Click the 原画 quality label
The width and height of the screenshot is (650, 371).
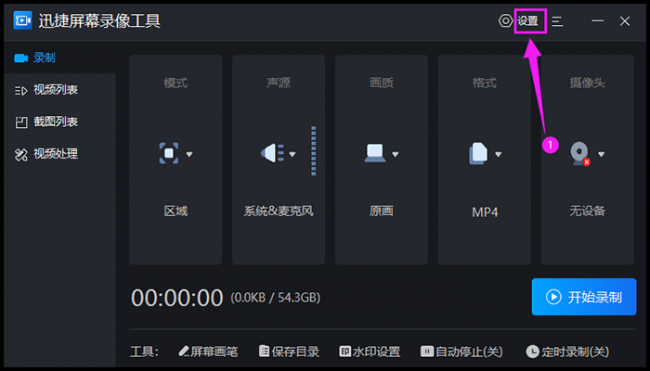click(x=381, y=211)
